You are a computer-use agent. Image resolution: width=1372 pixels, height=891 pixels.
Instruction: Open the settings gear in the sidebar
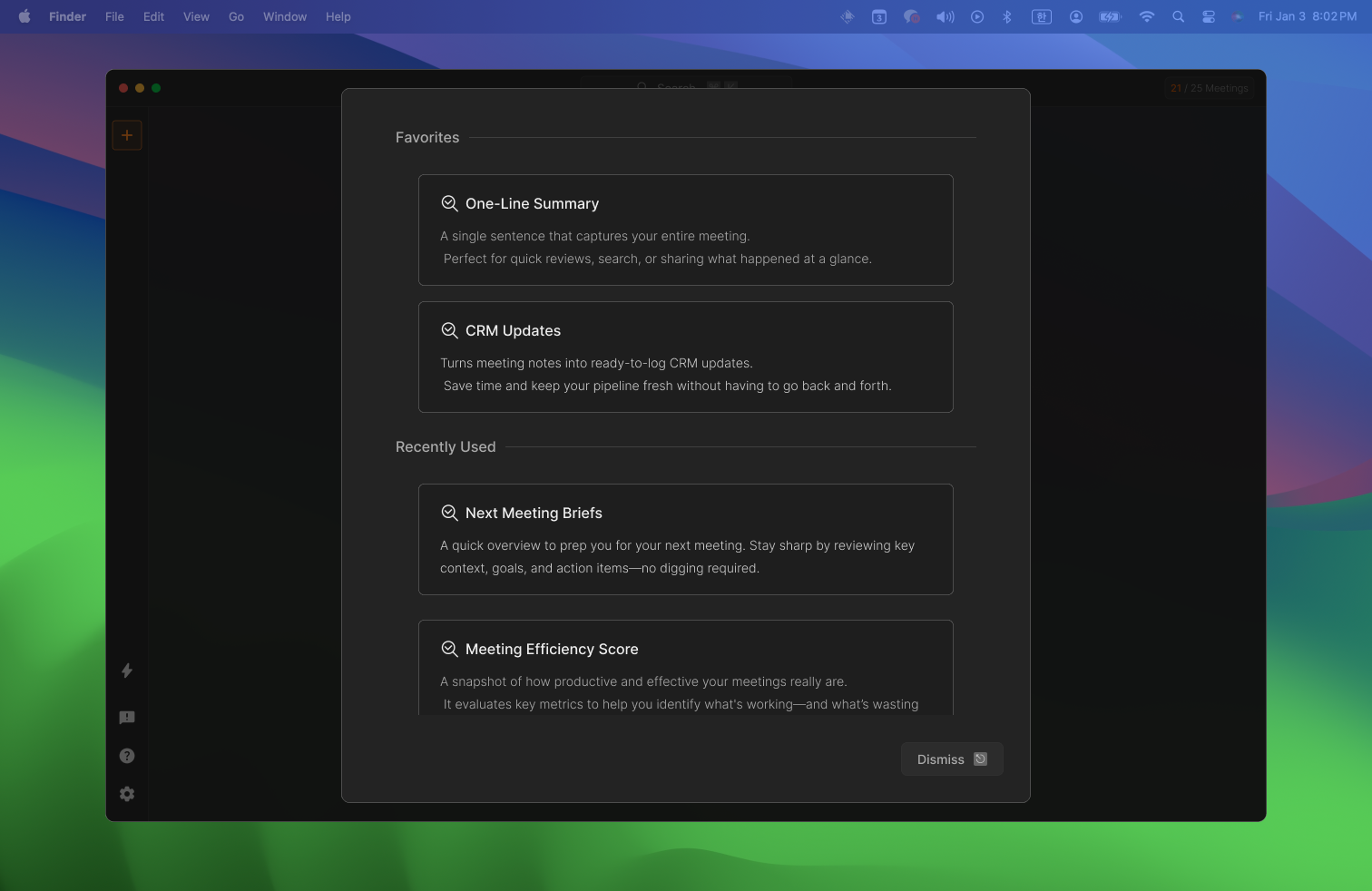(126, 794)
